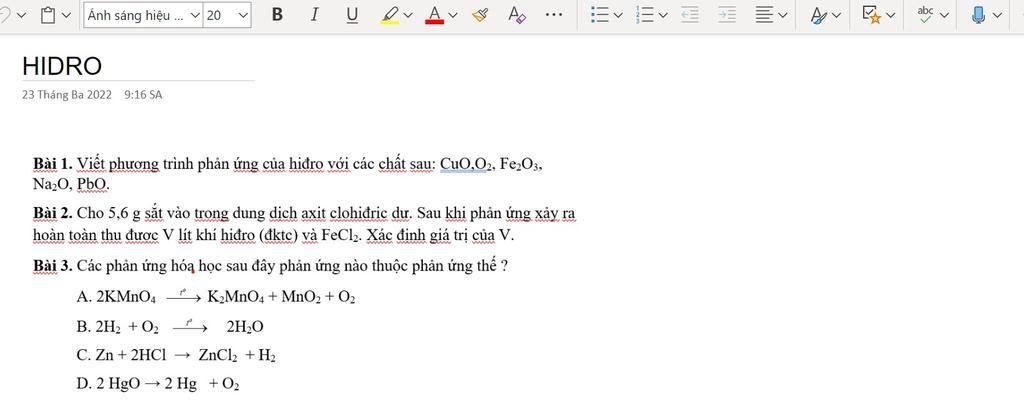Open font color options arrow
The image size is (1024, 404).
(x=453, y=15)
